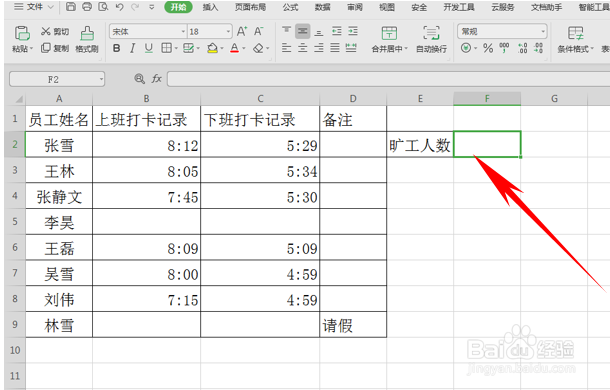Click the increase decimal places icon
The image size is (610, 390).
pos(522,48)
